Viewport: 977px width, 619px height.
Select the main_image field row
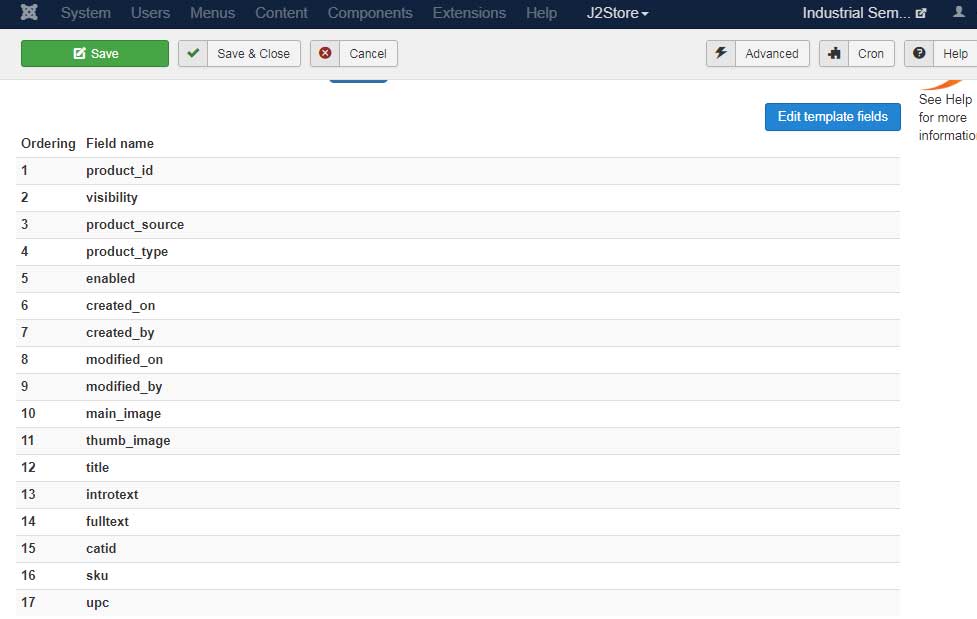coord(123,414)
